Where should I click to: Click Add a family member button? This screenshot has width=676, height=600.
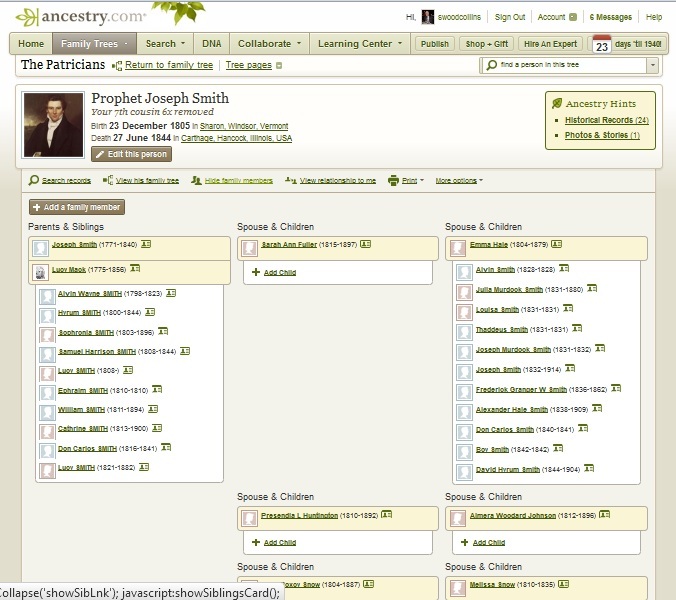[77, 207]
